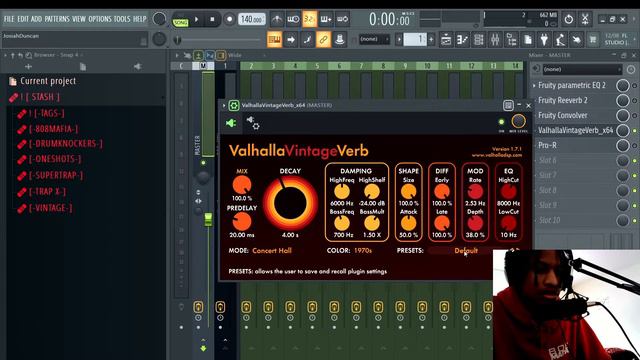Click the green plug icon in plugin wrapper
The image size is (640, 360).
click(x=231, y=122)
